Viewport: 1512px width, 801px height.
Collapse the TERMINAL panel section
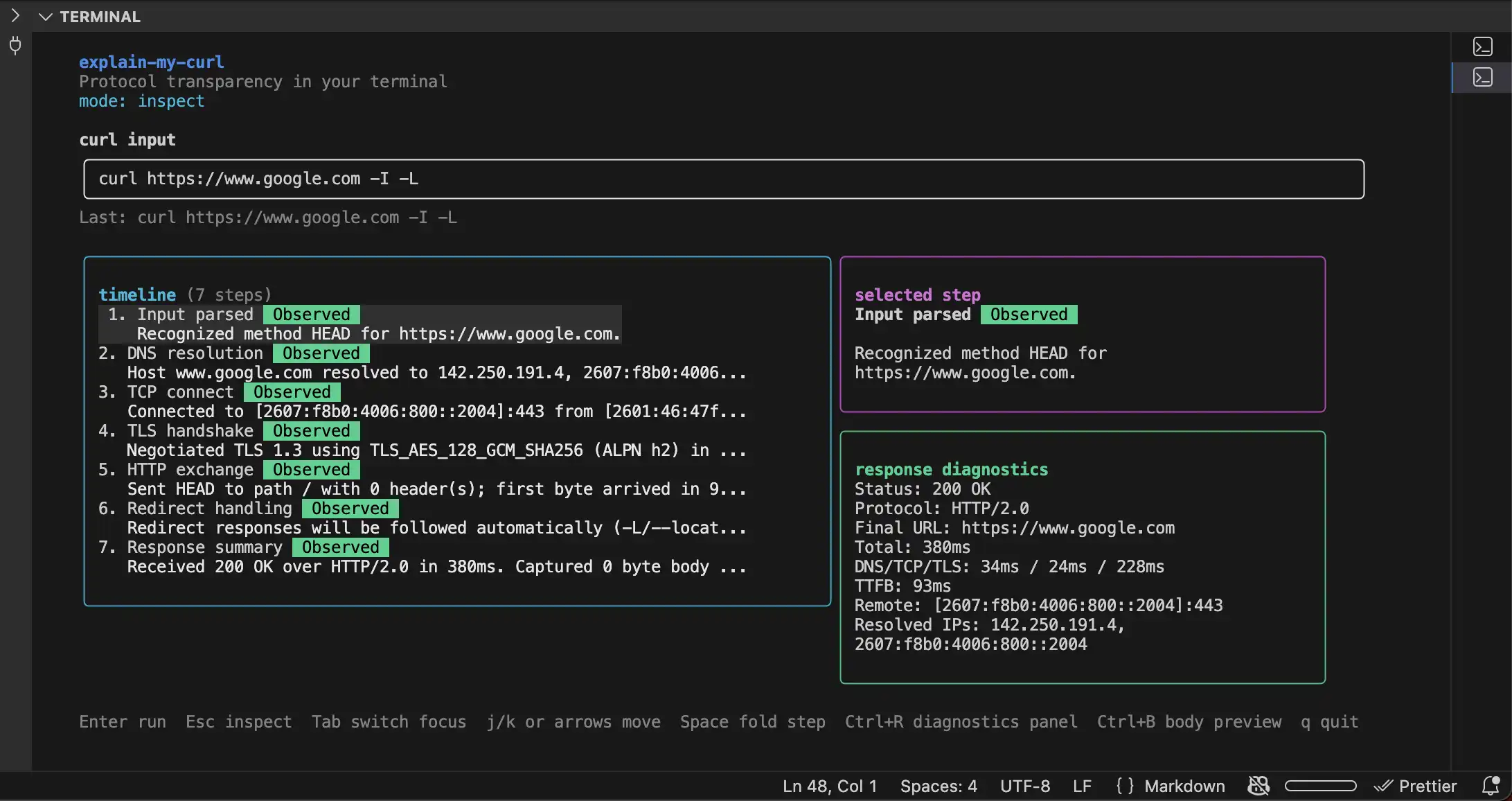click(46, 17)
